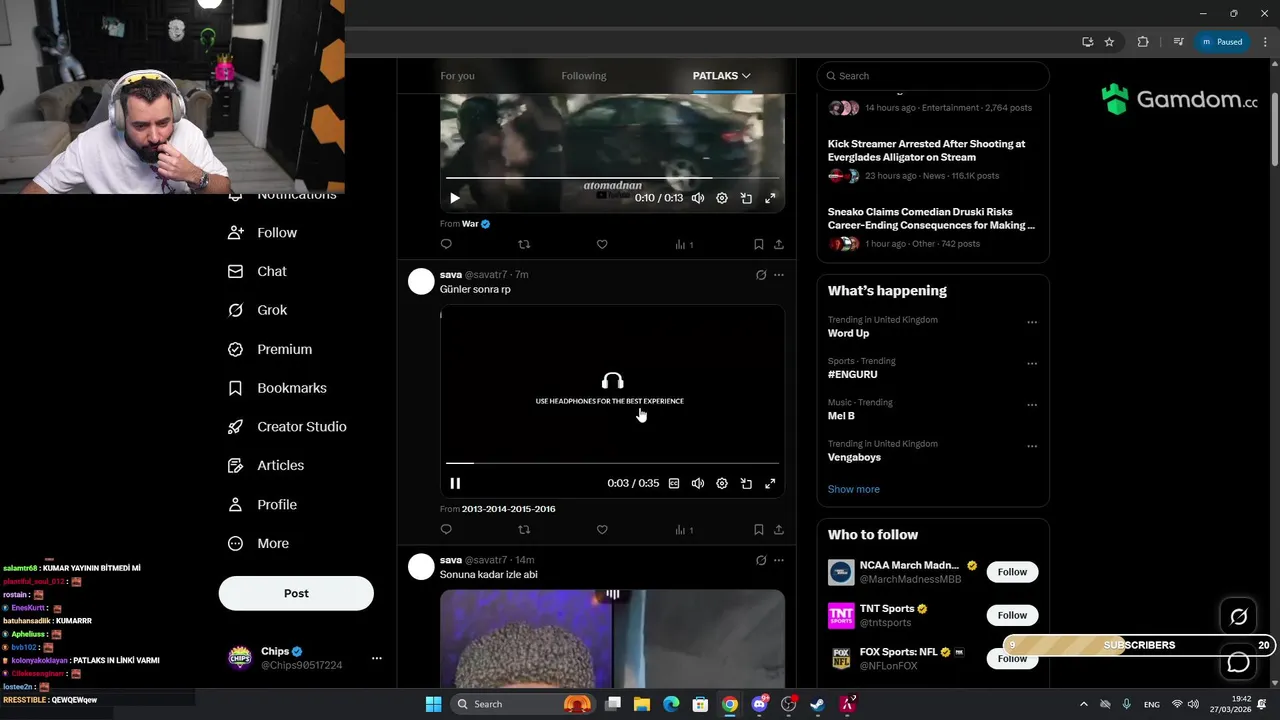Enter fullscreen on the 0:13 video

click(x=770, y=198)
